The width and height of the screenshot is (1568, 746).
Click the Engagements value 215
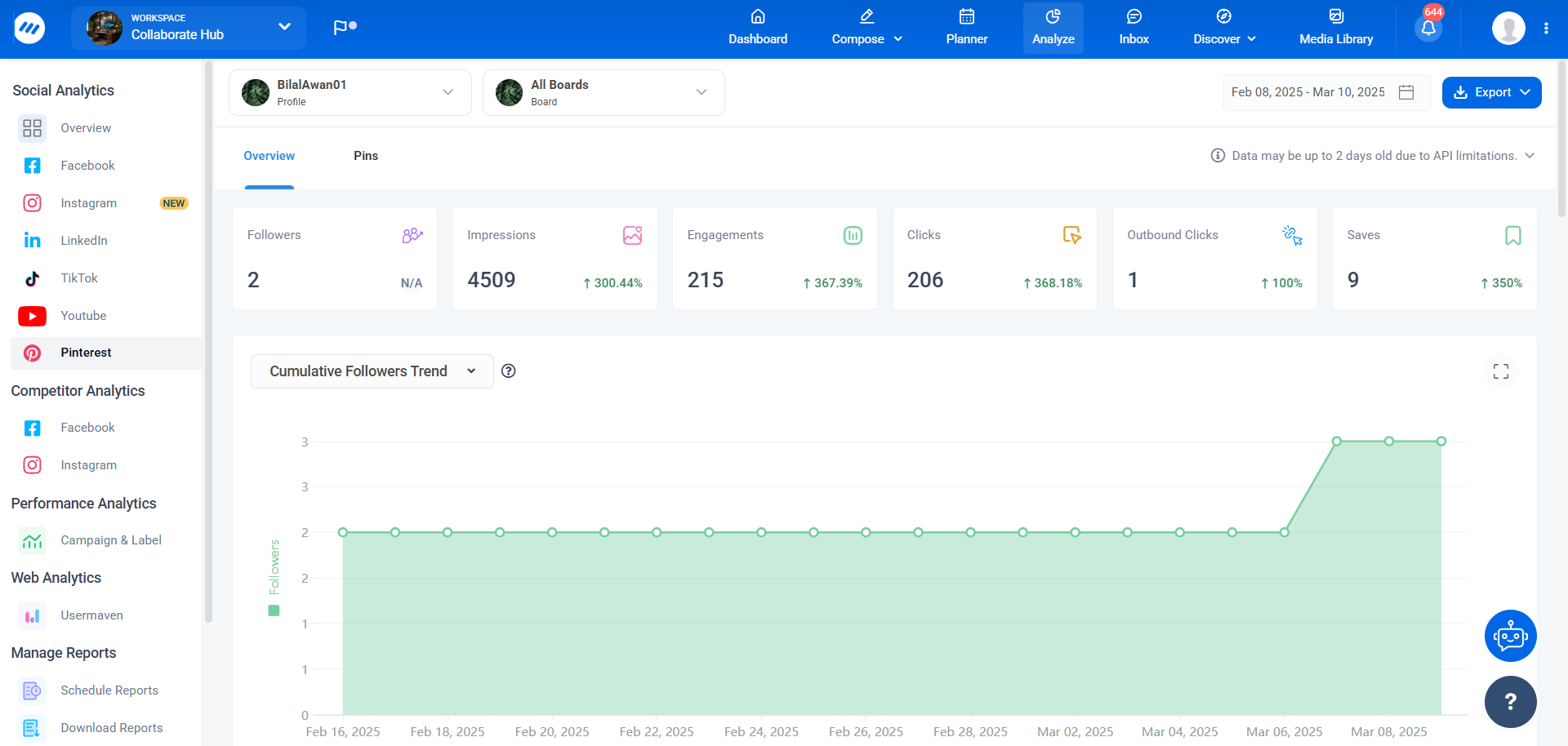[706, 280]
